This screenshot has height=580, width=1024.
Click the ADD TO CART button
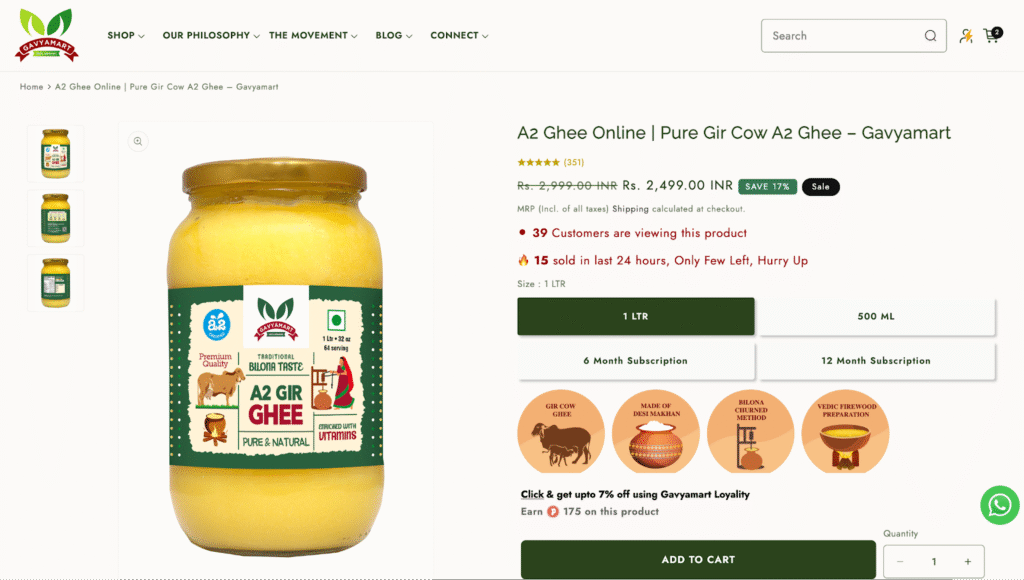698,560
